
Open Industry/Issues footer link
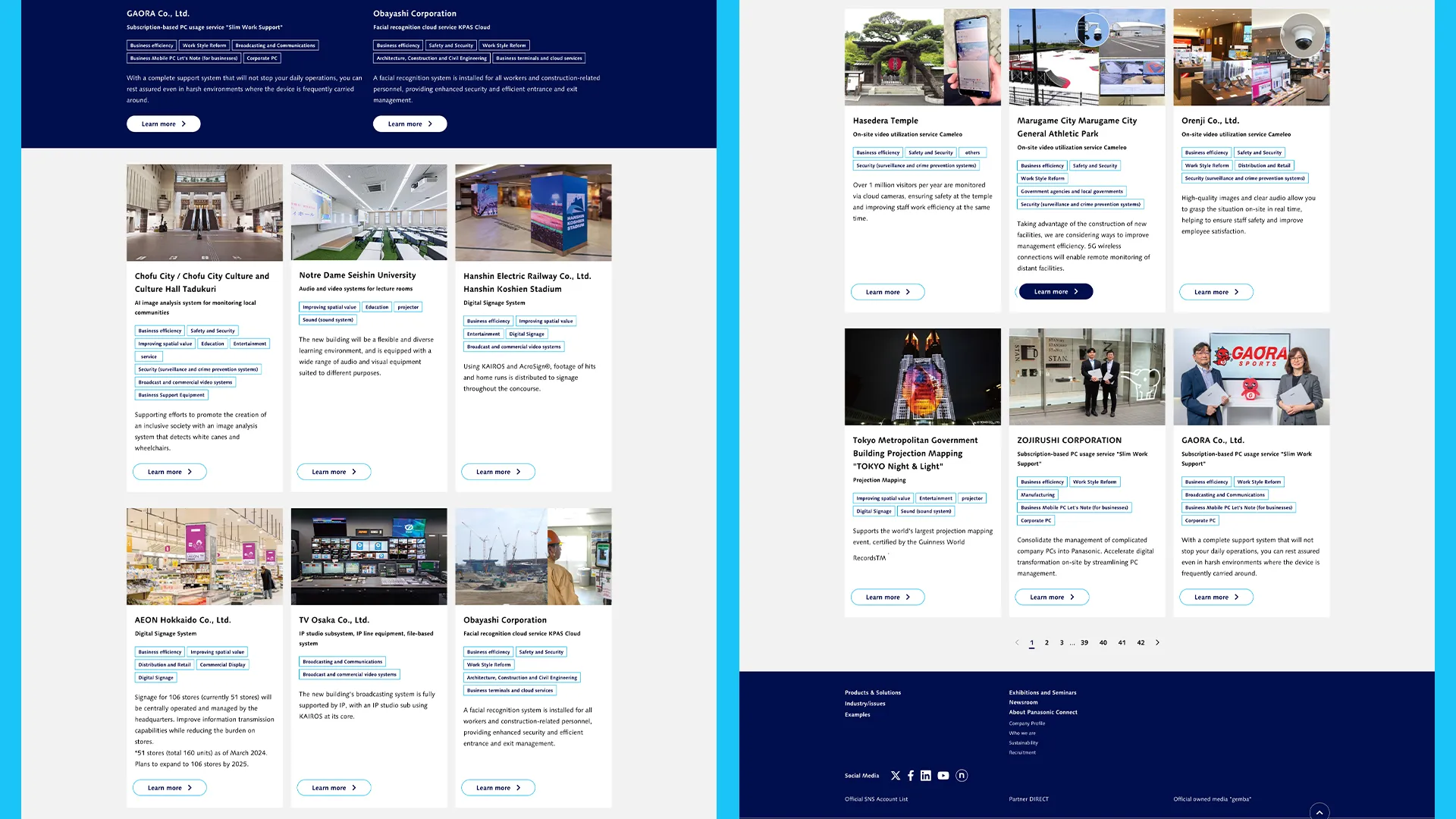click(865, 704)
